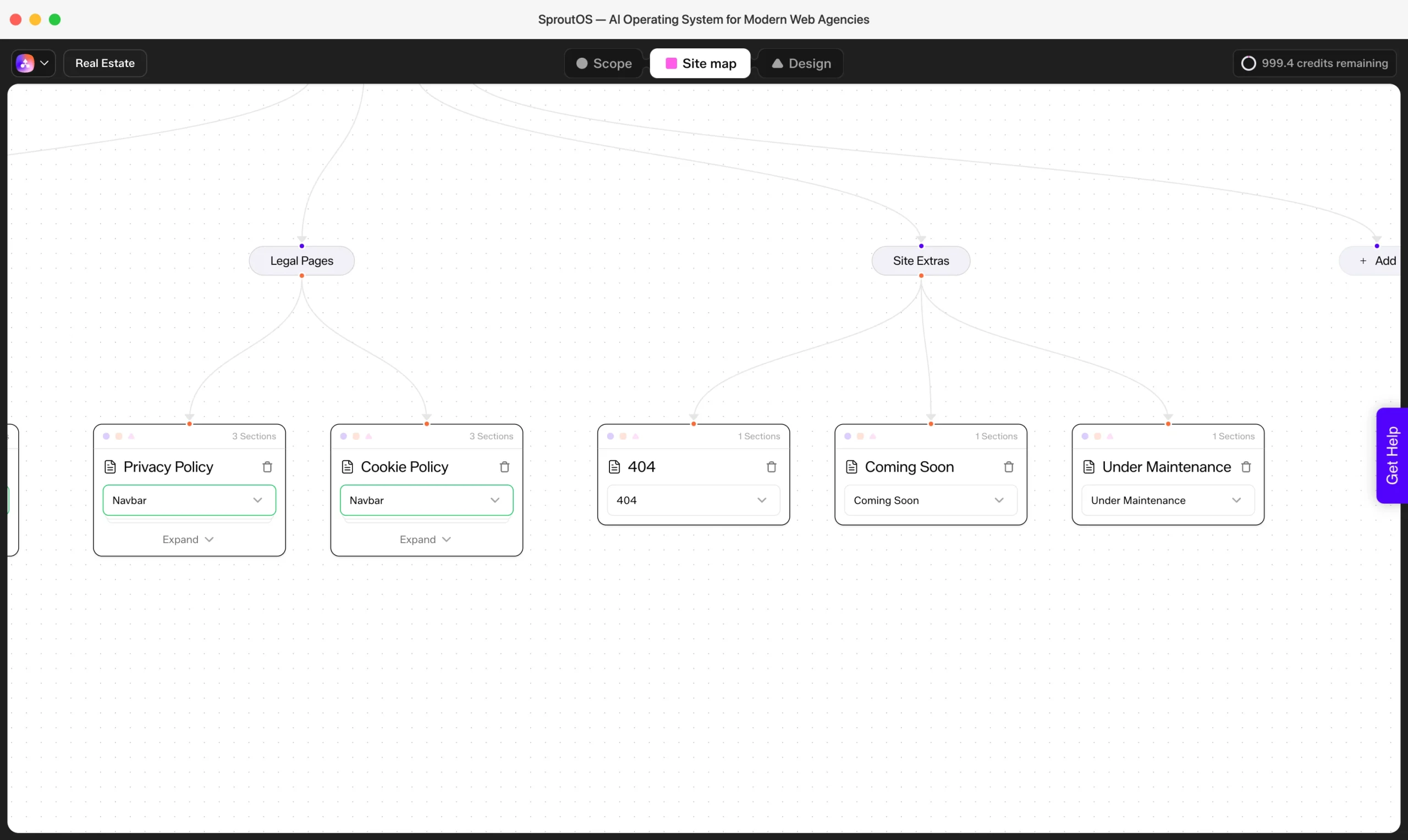Click the connector handle atop 404 card

[694, 424]
